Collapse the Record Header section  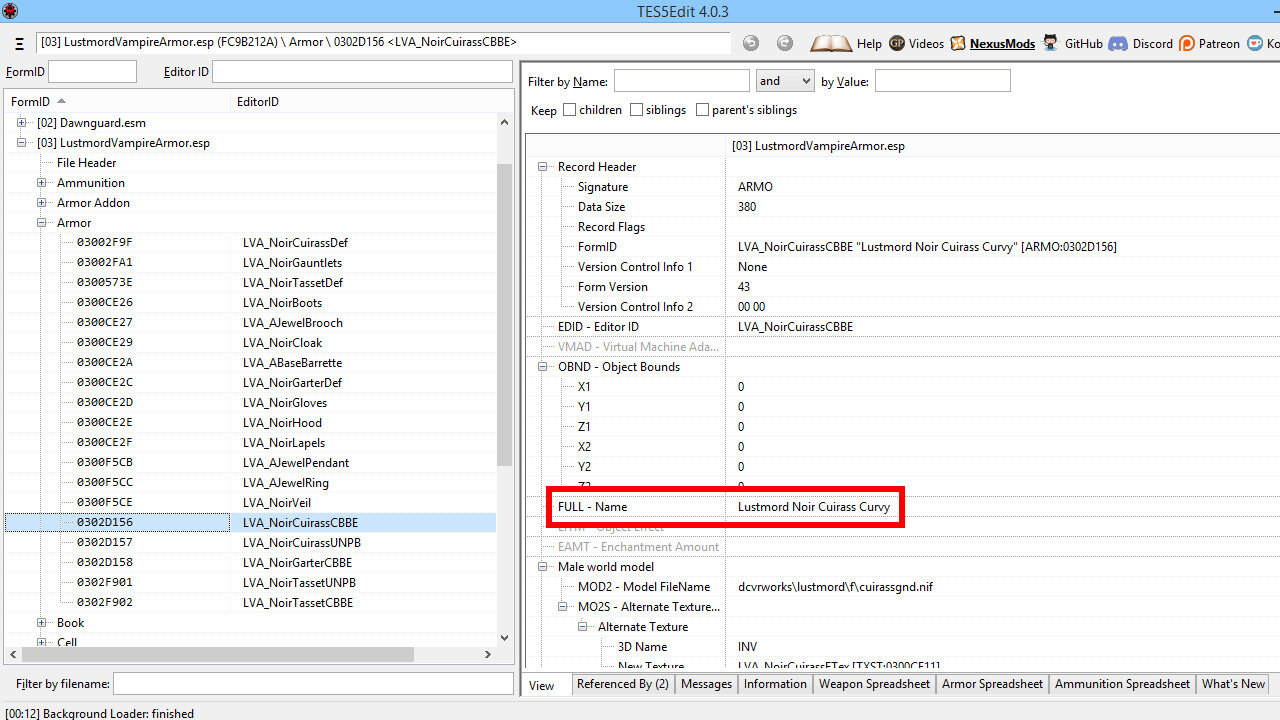tap(544, 167)
